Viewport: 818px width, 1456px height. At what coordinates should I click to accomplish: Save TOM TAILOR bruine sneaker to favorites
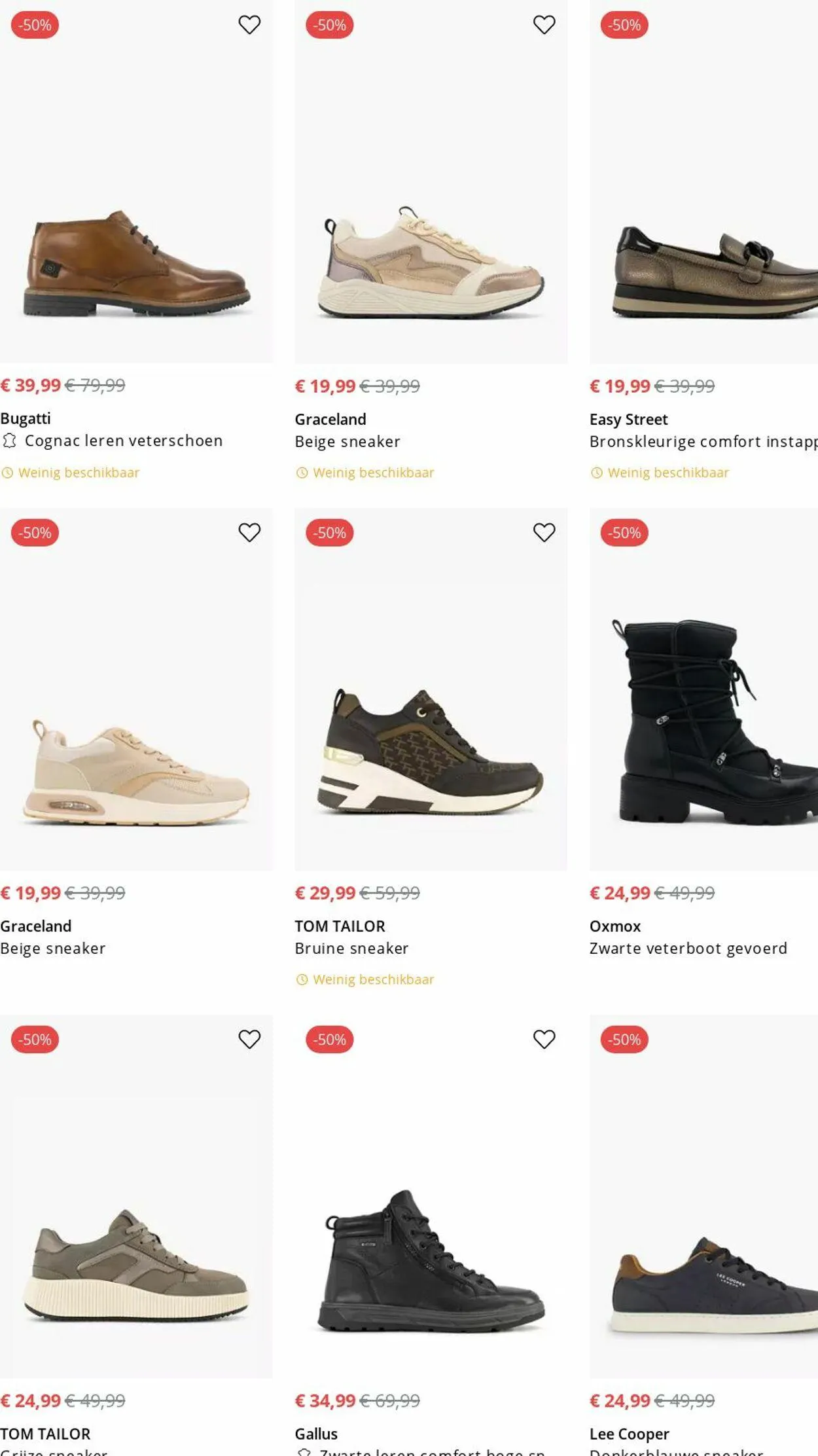tap(544, 532)
